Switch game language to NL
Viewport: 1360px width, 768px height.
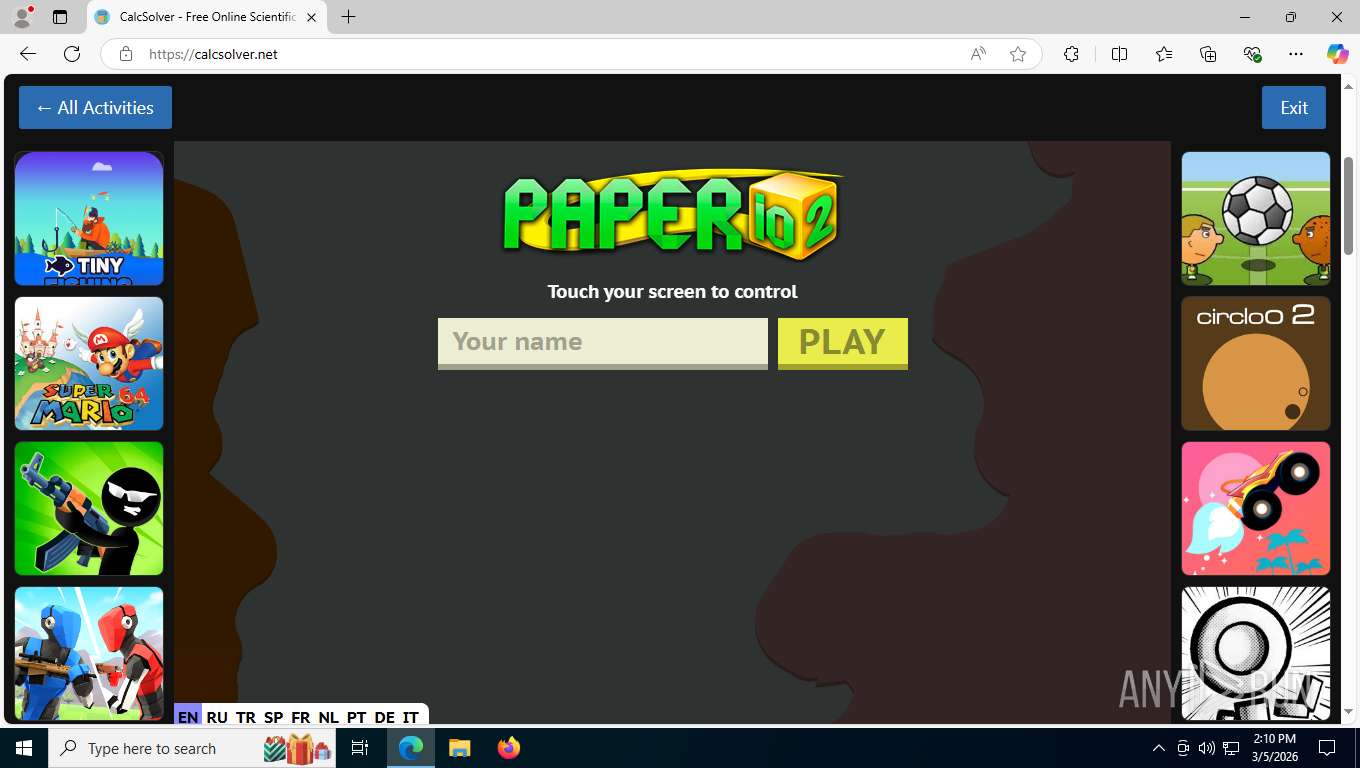pyautogui.click(x=328, y=717)
